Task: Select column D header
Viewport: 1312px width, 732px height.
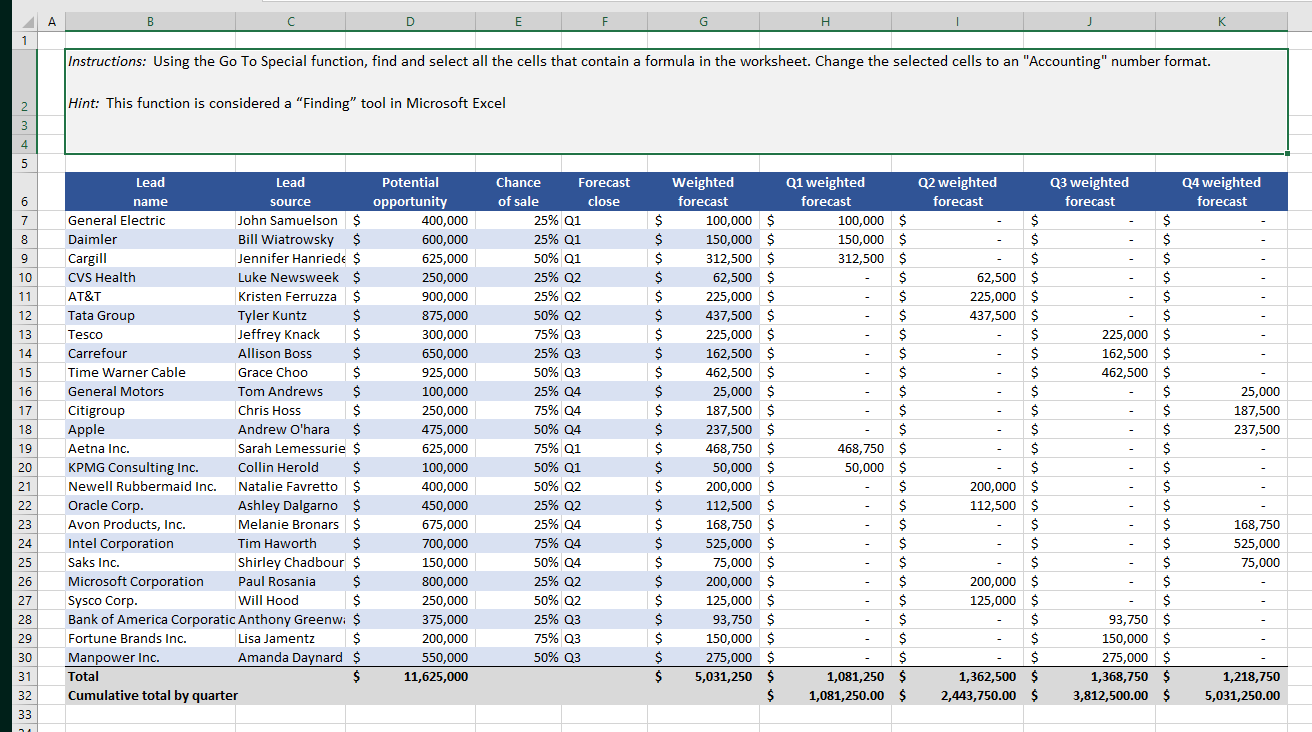Action: point(410,20)
